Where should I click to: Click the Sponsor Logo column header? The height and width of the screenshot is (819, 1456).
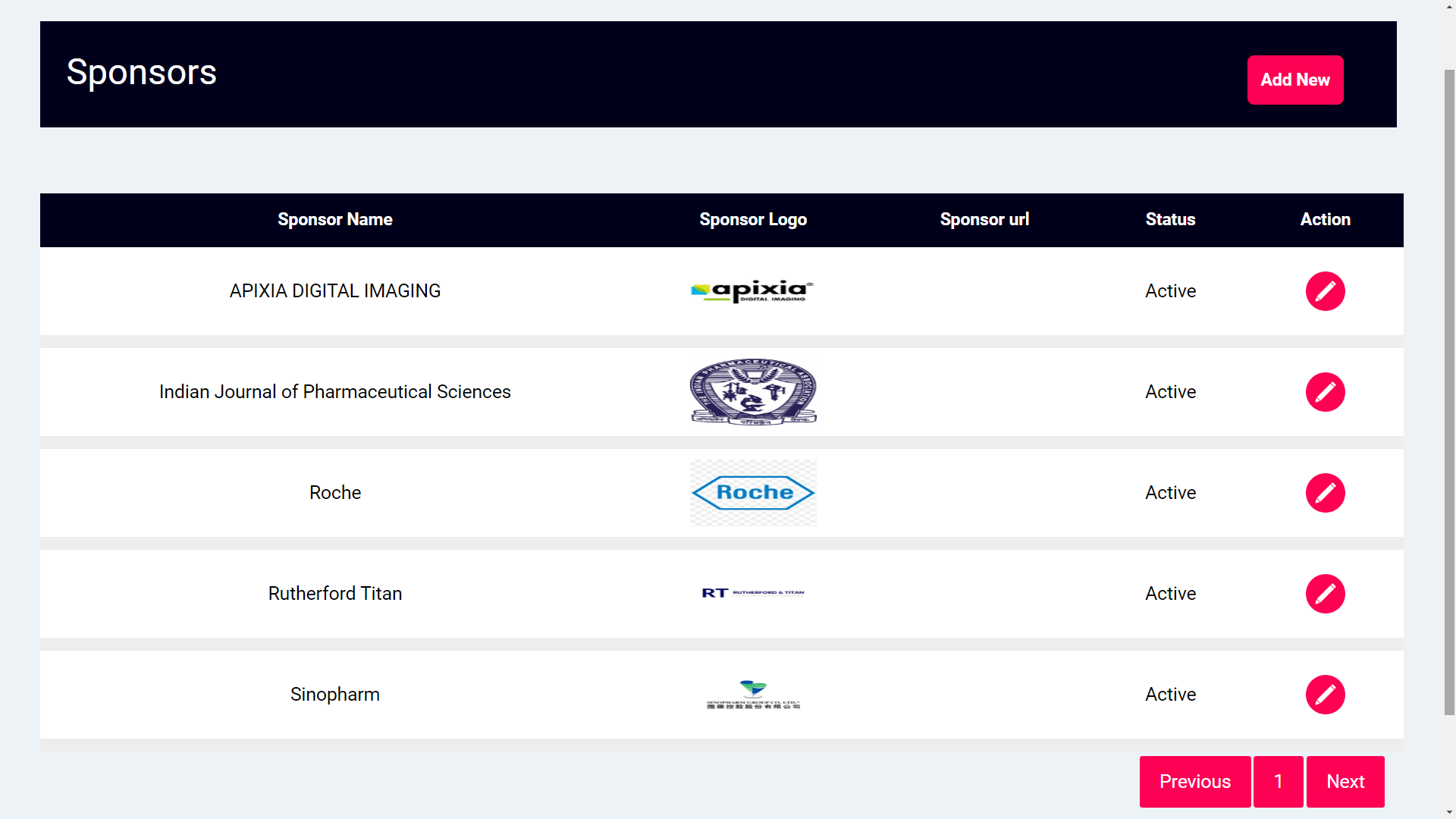pos(753,220)
